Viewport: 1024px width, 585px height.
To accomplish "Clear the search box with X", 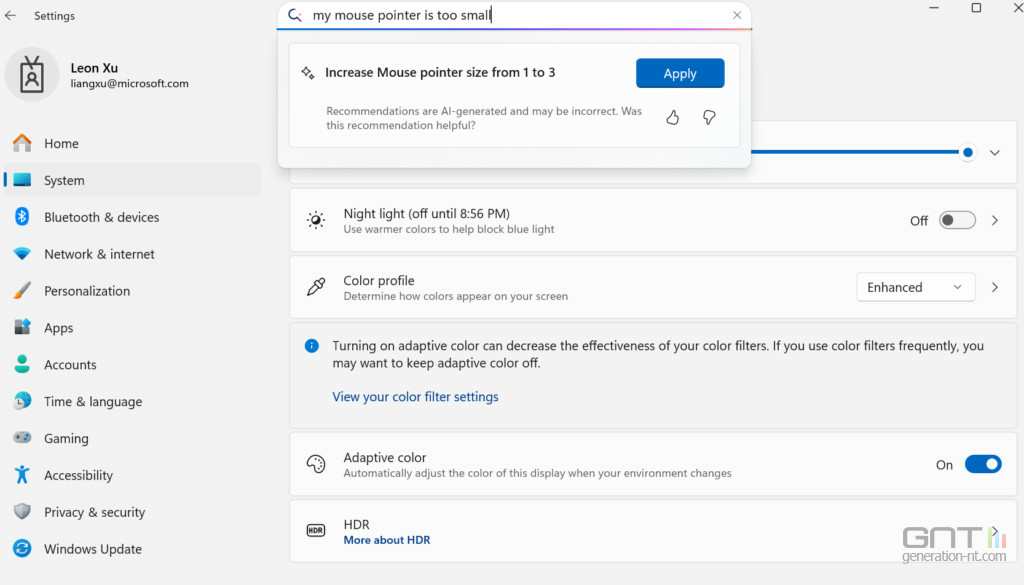I will click(737, 15).
